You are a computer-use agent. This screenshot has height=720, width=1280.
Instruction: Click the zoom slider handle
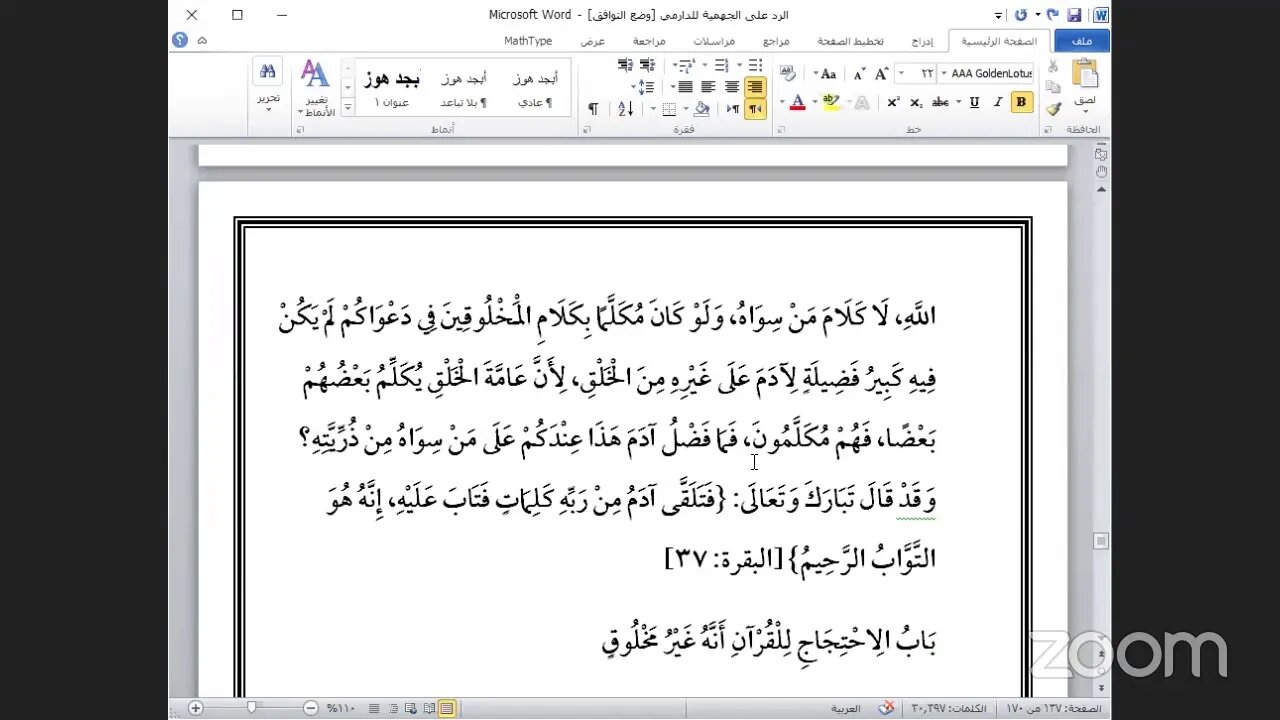click(251, 708)
